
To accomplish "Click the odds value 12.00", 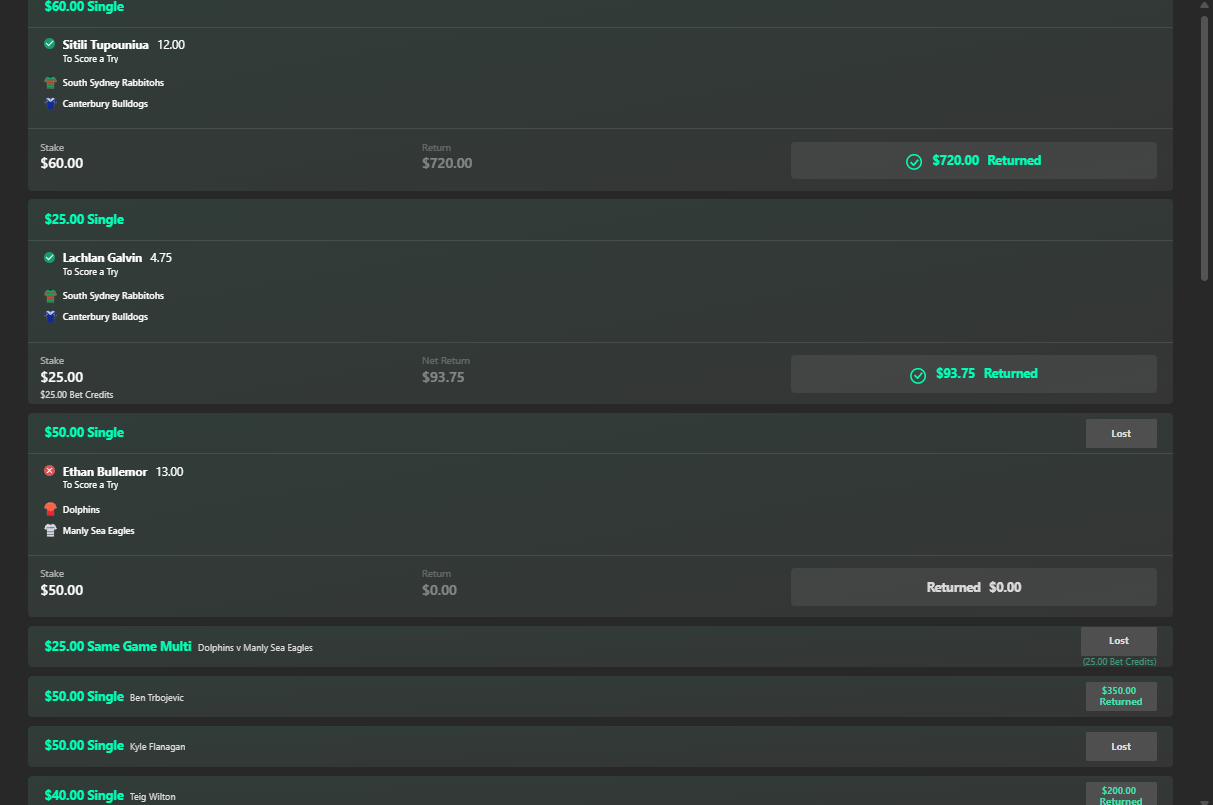I will [x=171, y=45].
